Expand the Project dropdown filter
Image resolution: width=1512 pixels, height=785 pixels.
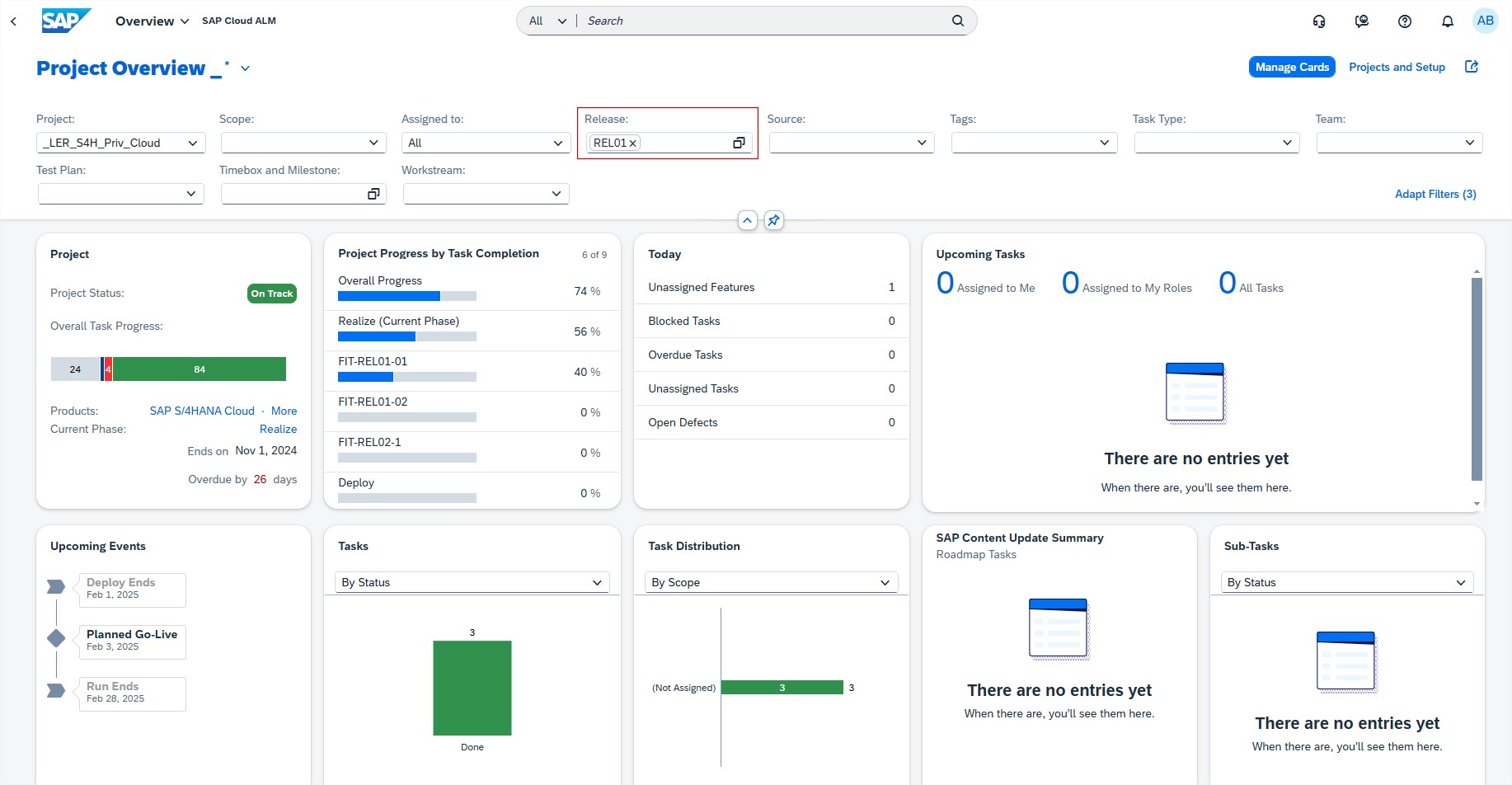click(x=192, y=143)
